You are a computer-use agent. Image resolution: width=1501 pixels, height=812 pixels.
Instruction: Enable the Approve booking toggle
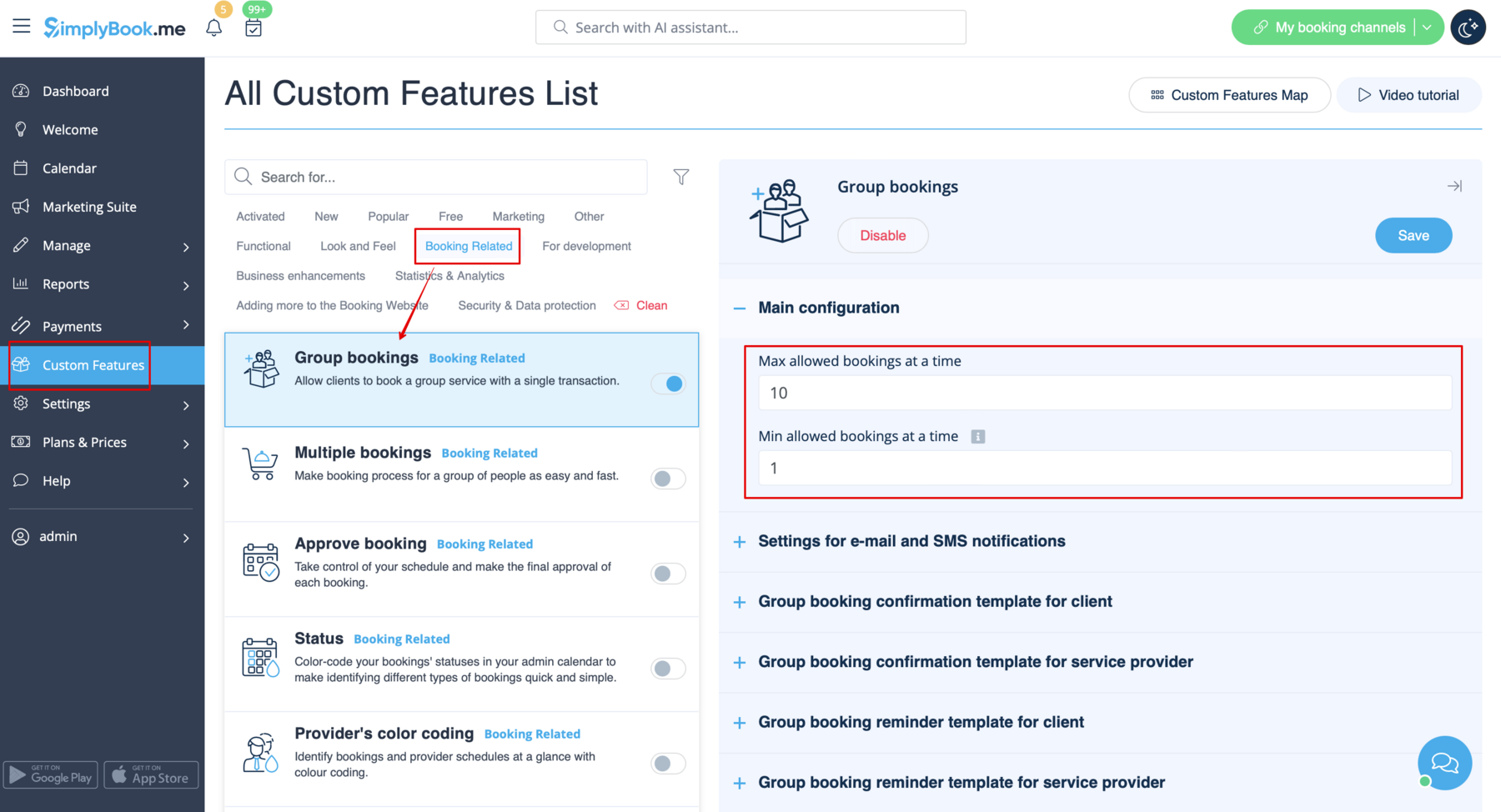click(667, 573)
